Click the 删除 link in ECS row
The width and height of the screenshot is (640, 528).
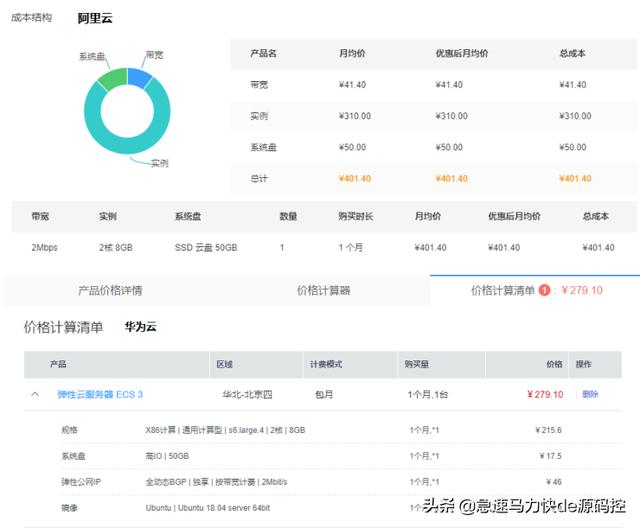[590, 394]
